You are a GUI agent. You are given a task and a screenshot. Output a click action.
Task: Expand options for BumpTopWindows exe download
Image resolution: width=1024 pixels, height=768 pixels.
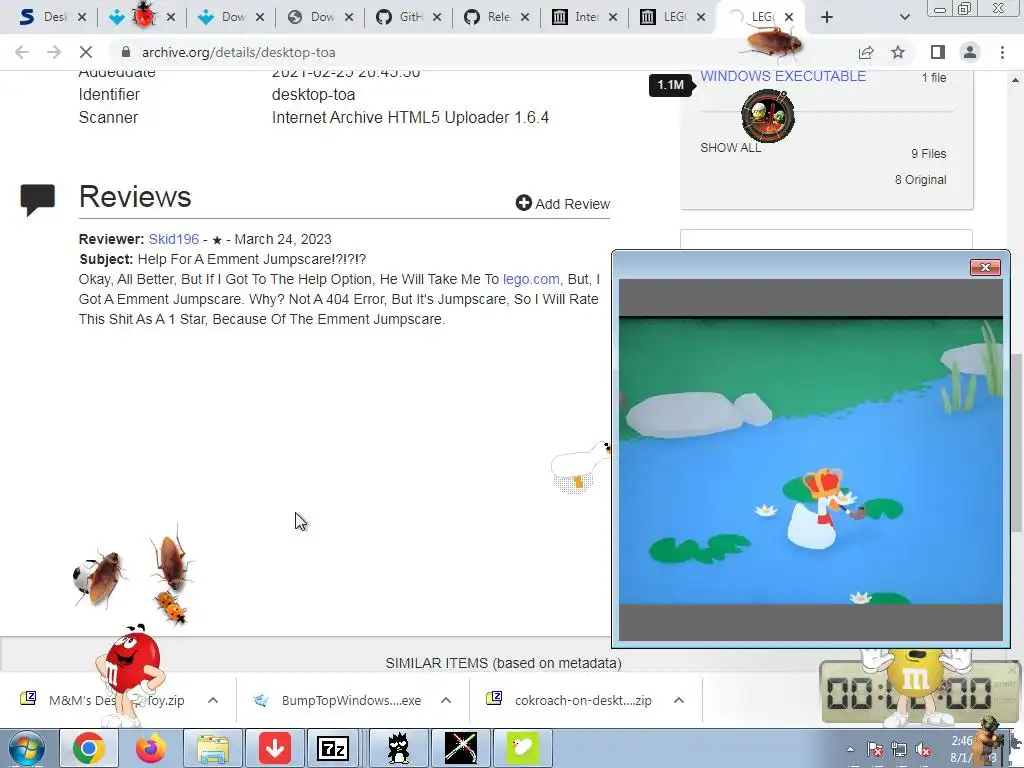(x=446, y=700)
